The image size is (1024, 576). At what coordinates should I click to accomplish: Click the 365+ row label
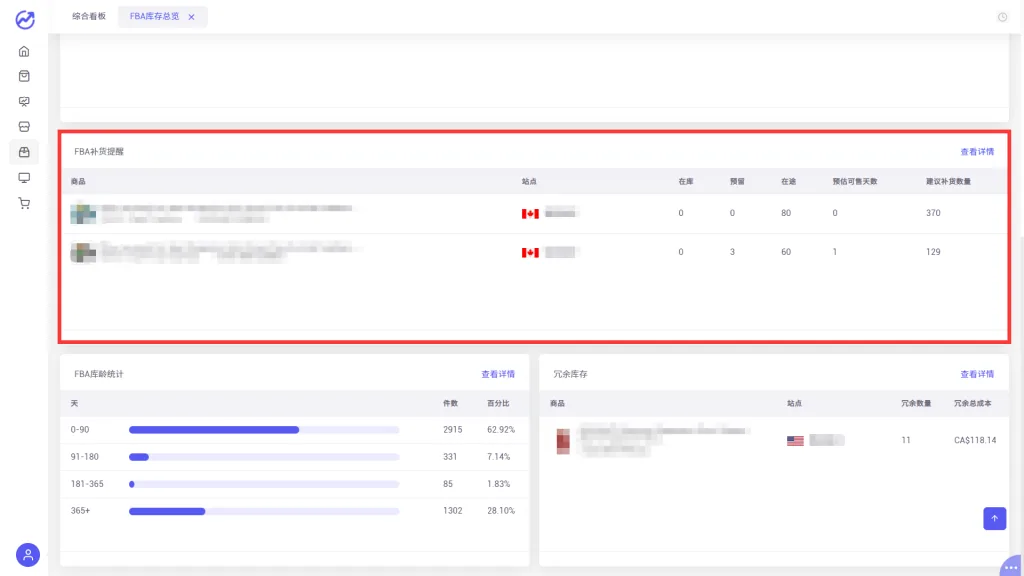coord(80,511)
